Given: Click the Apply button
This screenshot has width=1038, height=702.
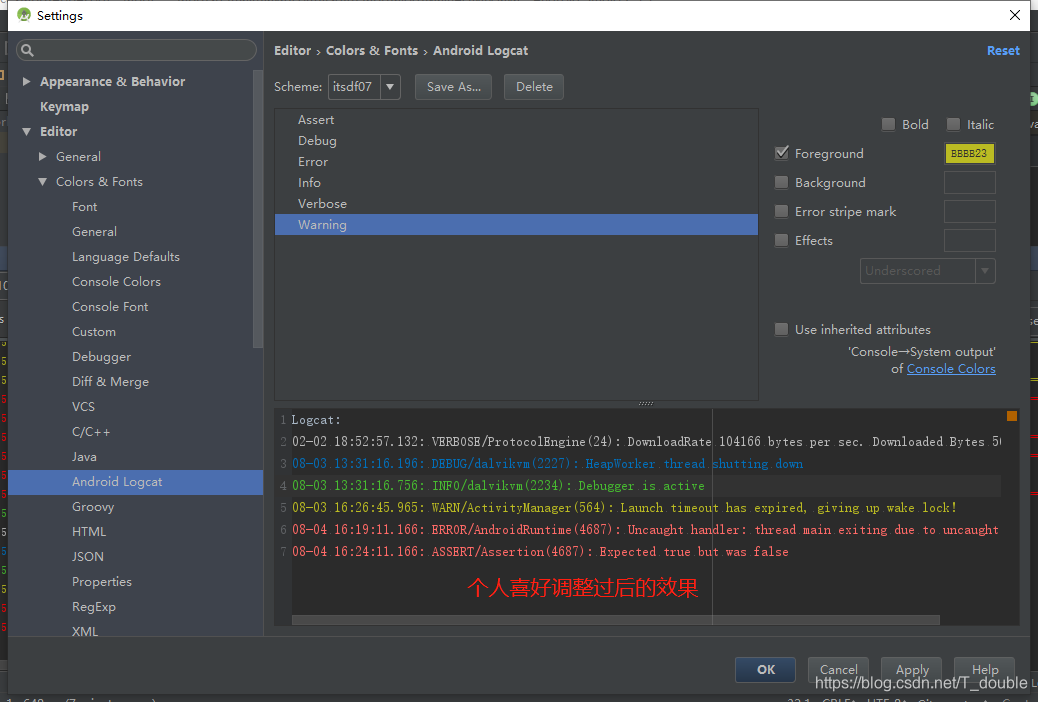Looking at the screenshot, I should point(912,670).
